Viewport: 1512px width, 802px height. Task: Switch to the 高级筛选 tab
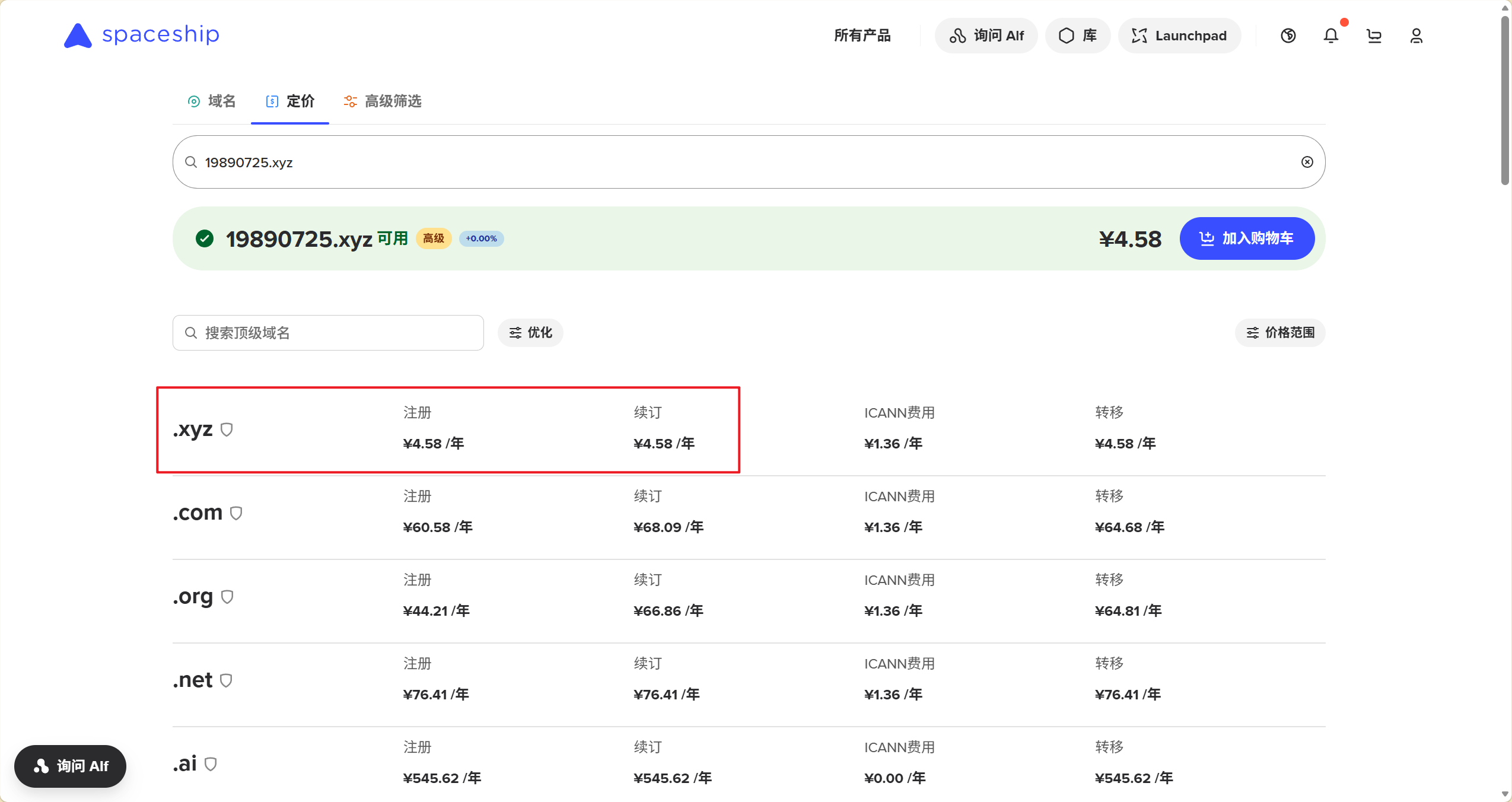click(x=383, y=101)
